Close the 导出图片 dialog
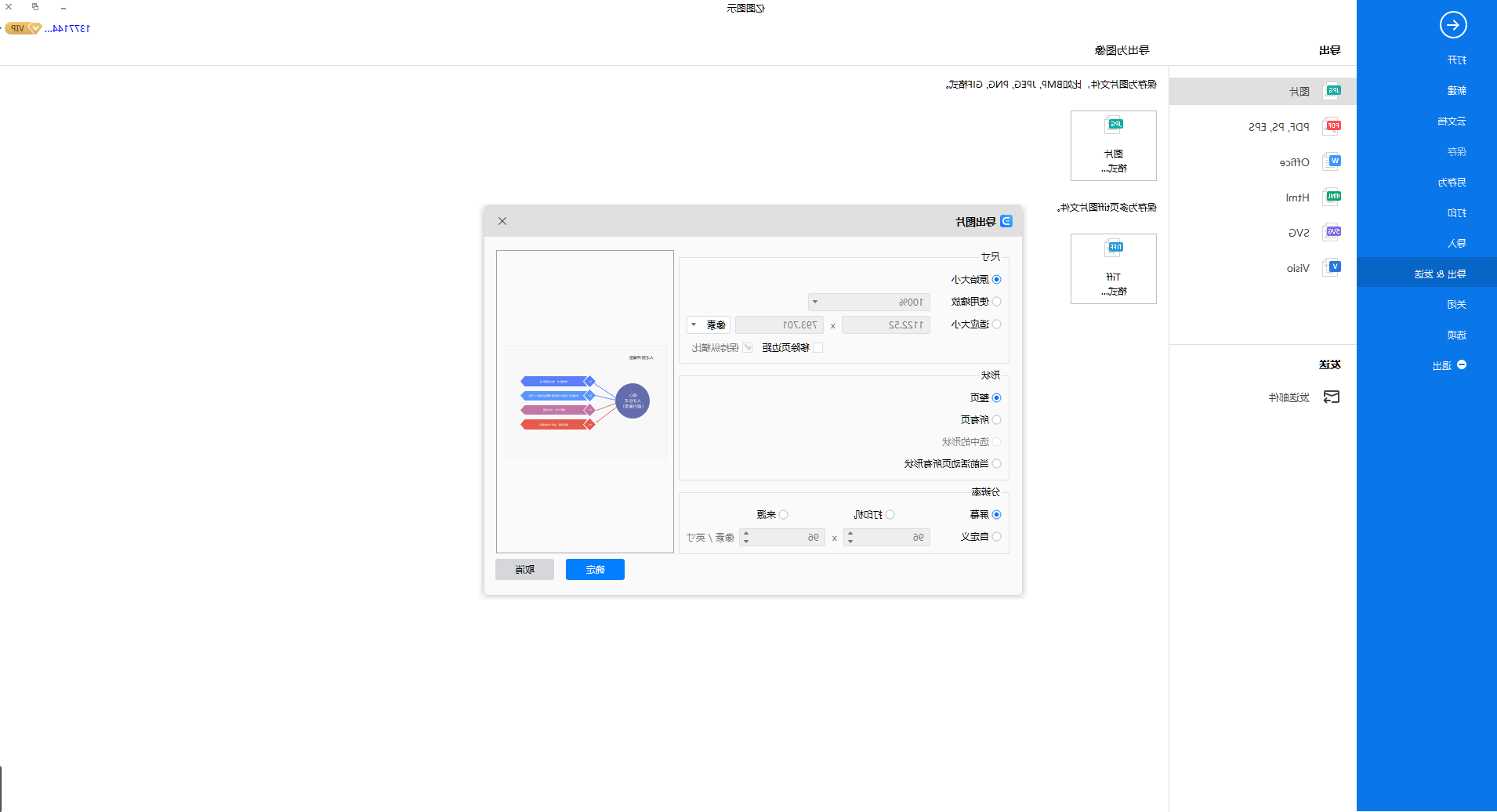Image resolution: width=1497 pixels, height=812 pixels. tap(502, 221)
